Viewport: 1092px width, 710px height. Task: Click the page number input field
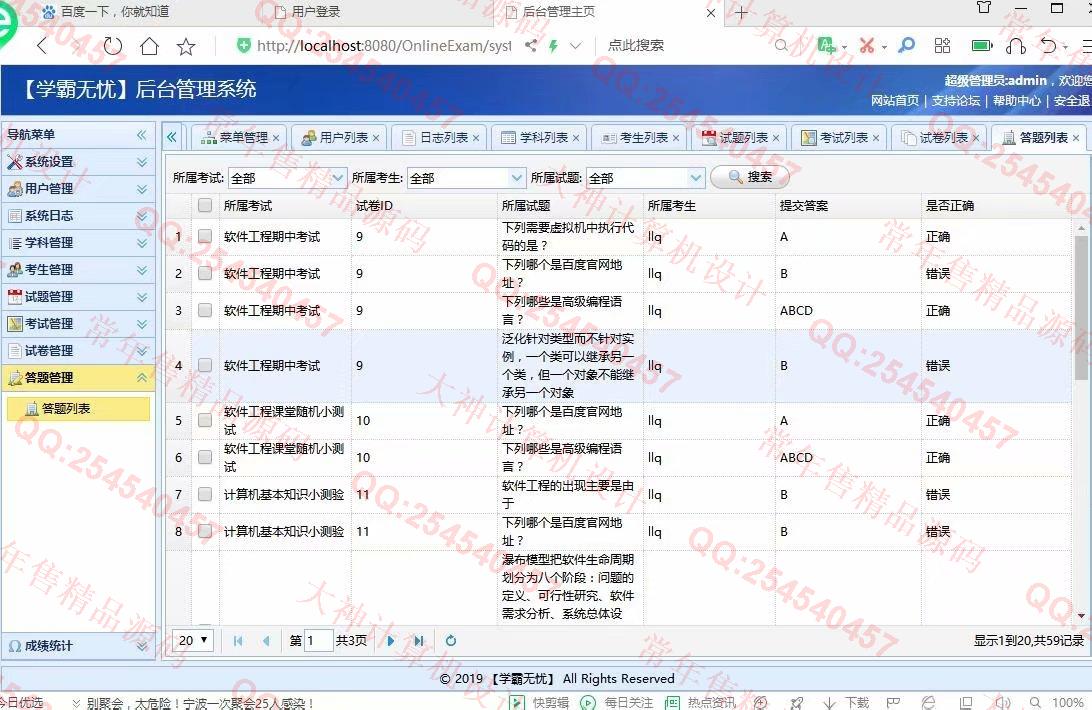pyautogui.click(x=318, y=640)
